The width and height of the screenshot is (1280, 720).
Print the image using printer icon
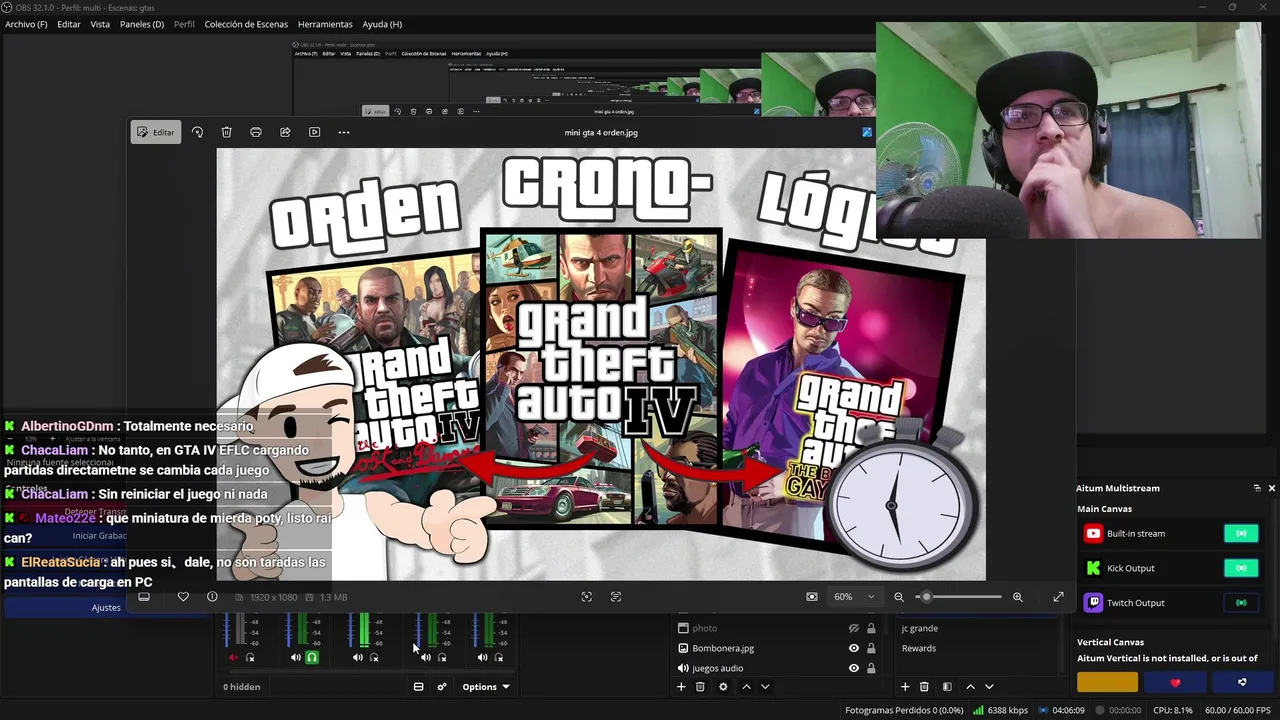(x=256, y=132)
